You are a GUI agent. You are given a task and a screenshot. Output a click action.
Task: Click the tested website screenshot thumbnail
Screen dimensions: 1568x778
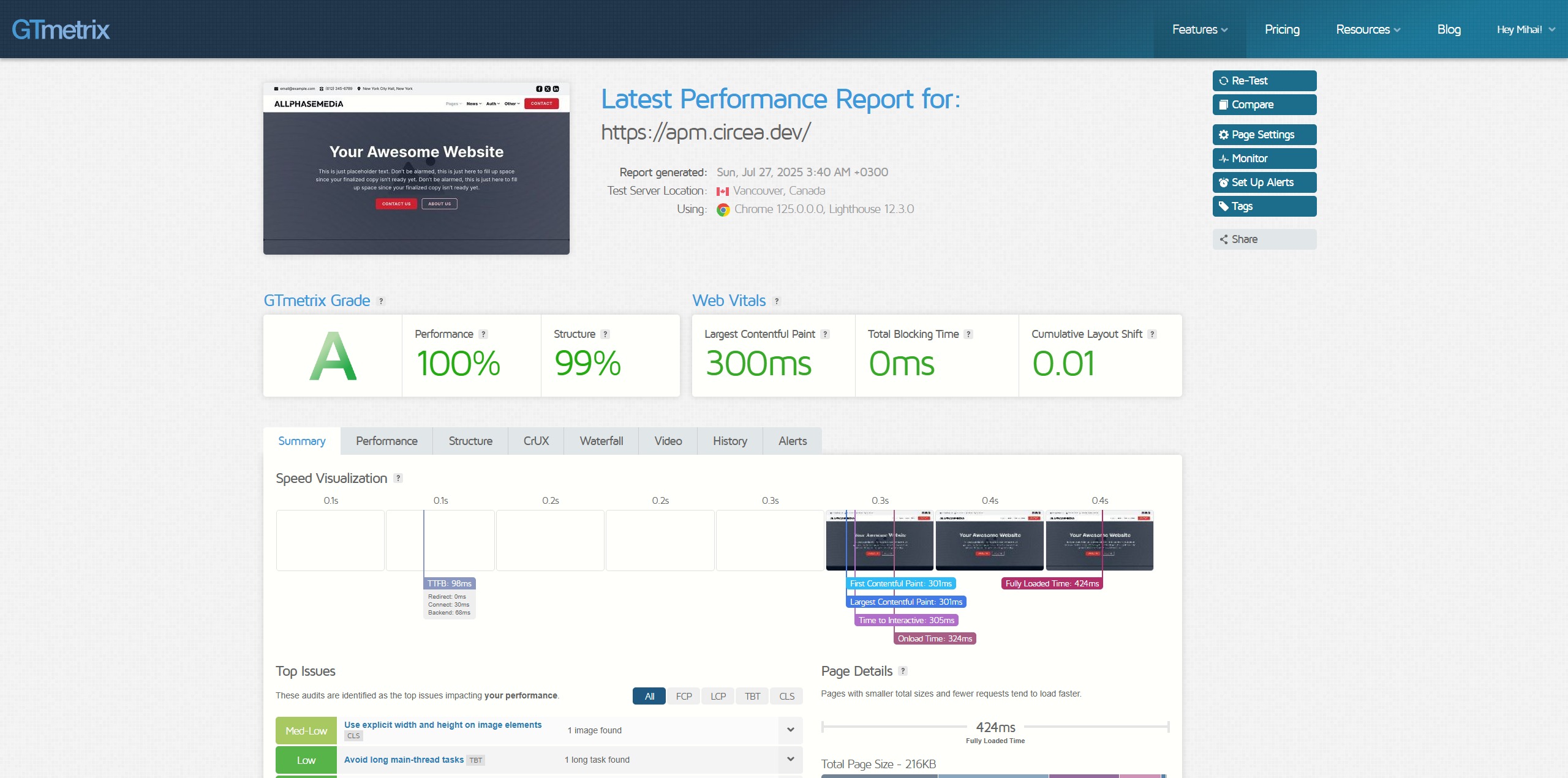(416, 168)
